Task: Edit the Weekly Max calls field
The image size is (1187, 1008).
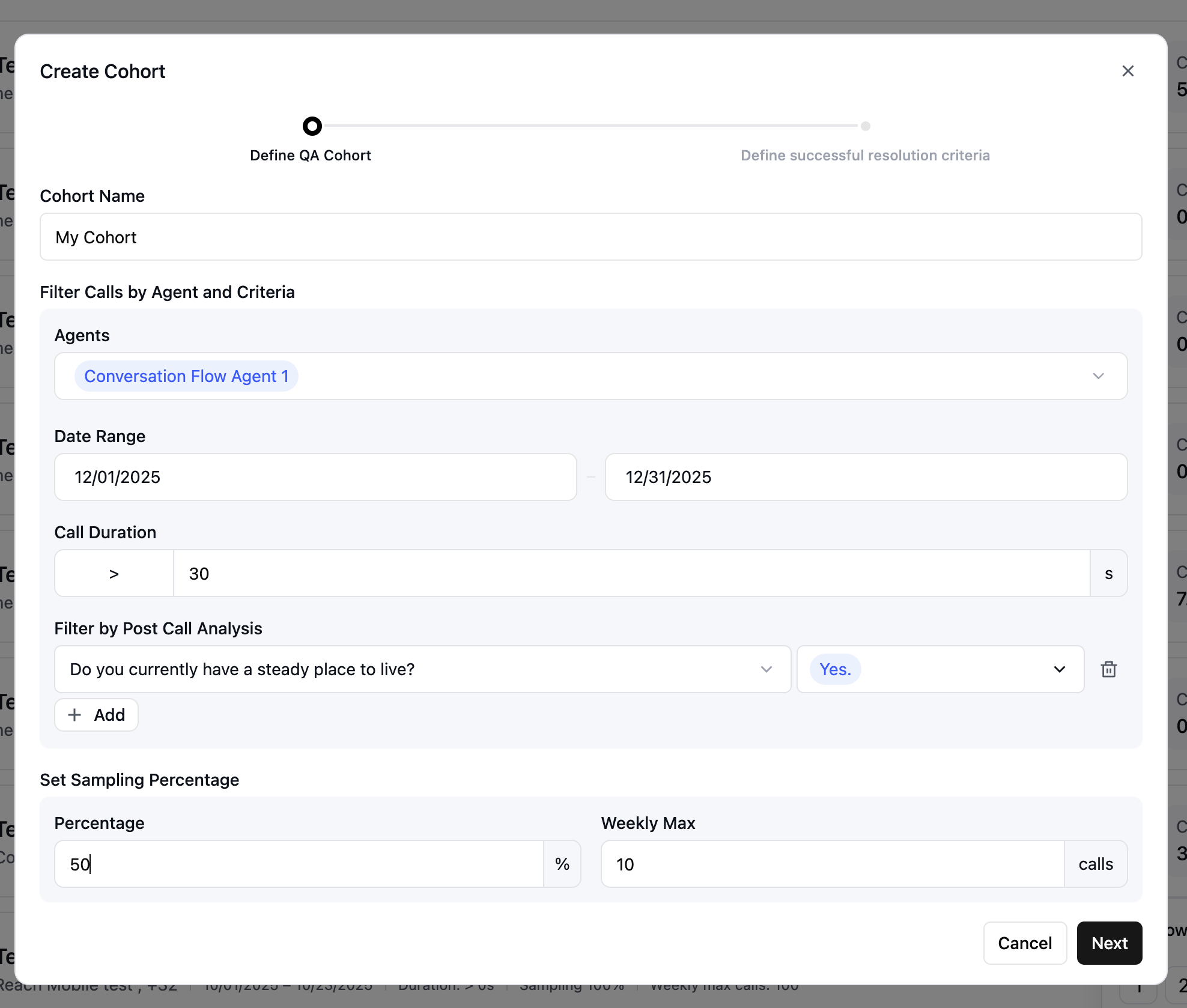Action: pyautogui.click(x=832, y=864)
